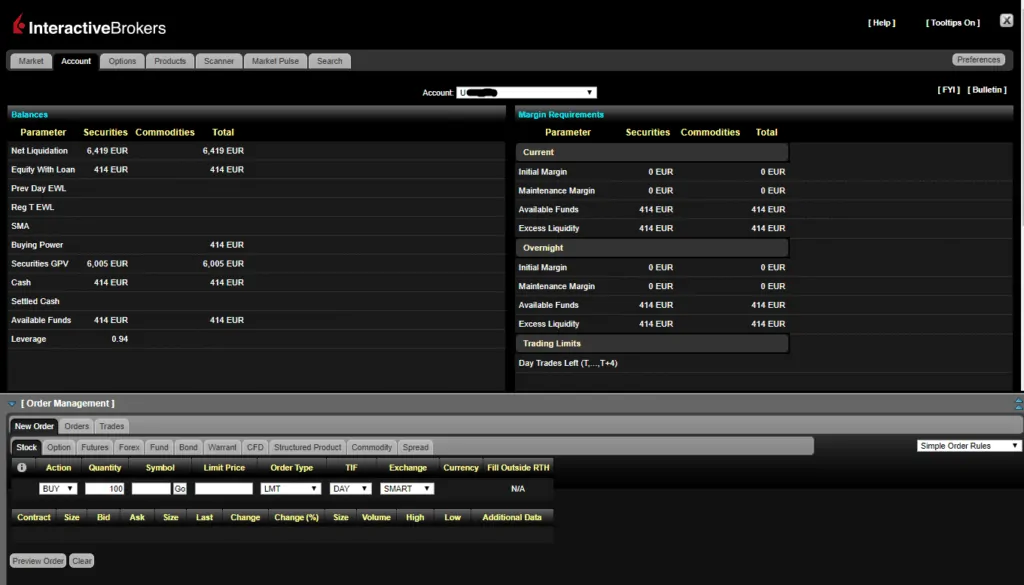Collapse the Order Management panel arrow
The image size is (1024, 585).
click(12, 403)
